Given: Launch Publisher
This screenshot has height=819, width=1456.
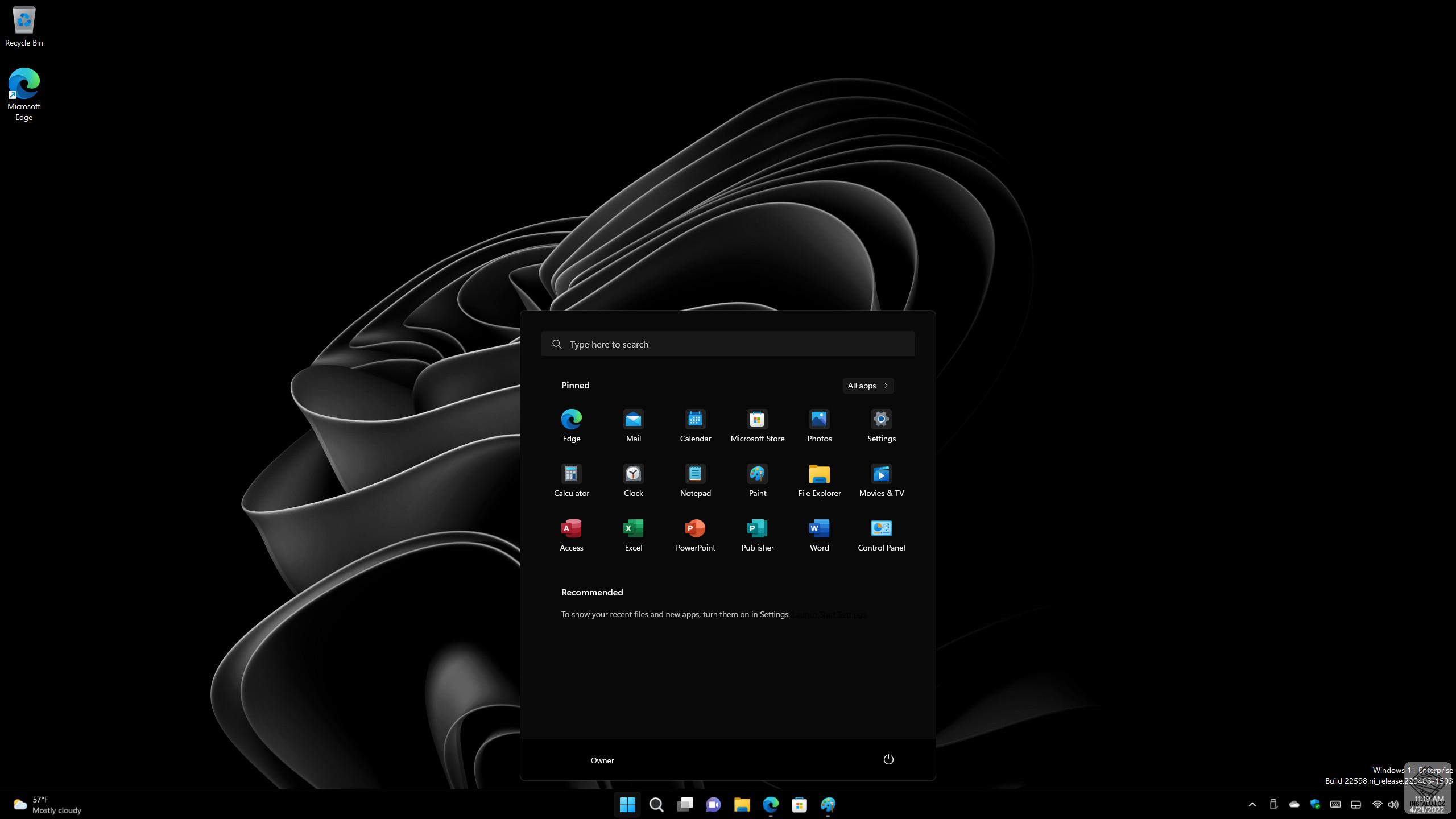Looking at the screenshot, I should 757,535.
